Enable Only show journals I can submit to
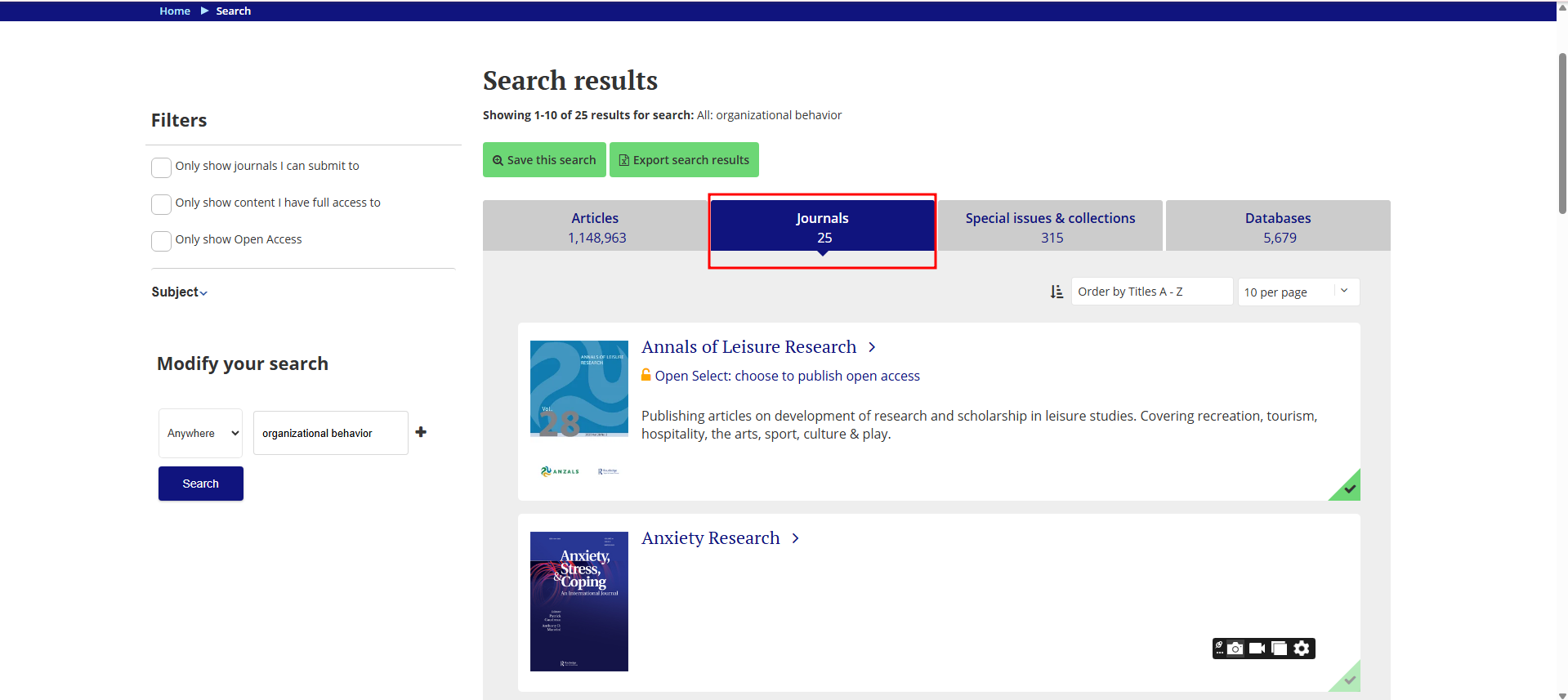 click(x=162, y=167)
